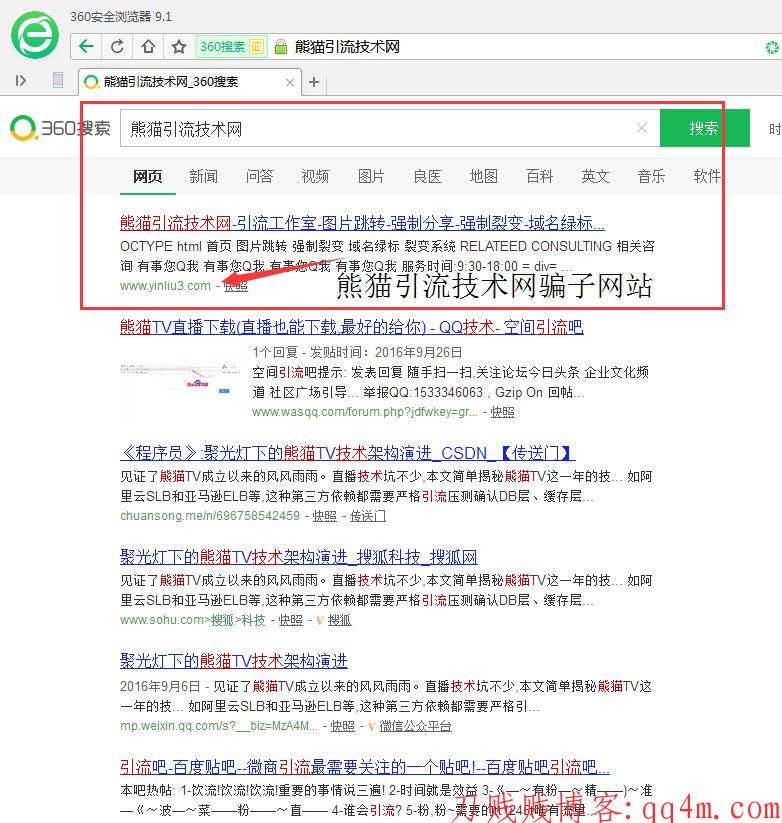Click the green 搜索 button
This screenshot has width=782, height=823.
point(704,128)
